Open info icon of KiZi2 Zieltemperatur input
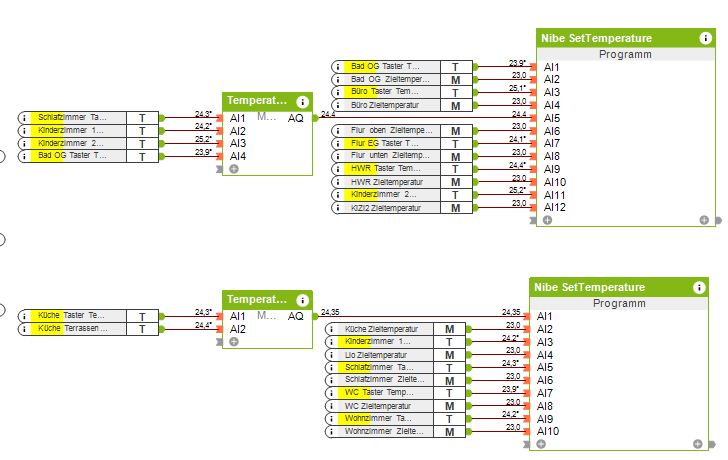The width and height of the screenshot is (728, 460). (338, 208)
